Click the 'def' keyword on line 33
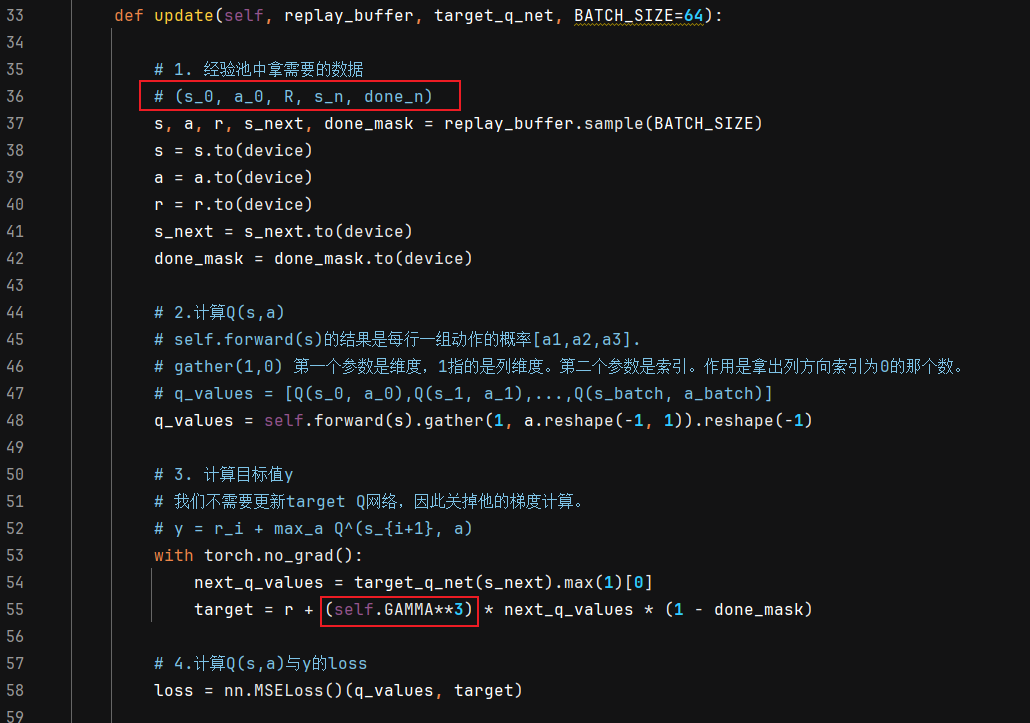This screenshot has height=723, width=1030. [x=129, y=15]
